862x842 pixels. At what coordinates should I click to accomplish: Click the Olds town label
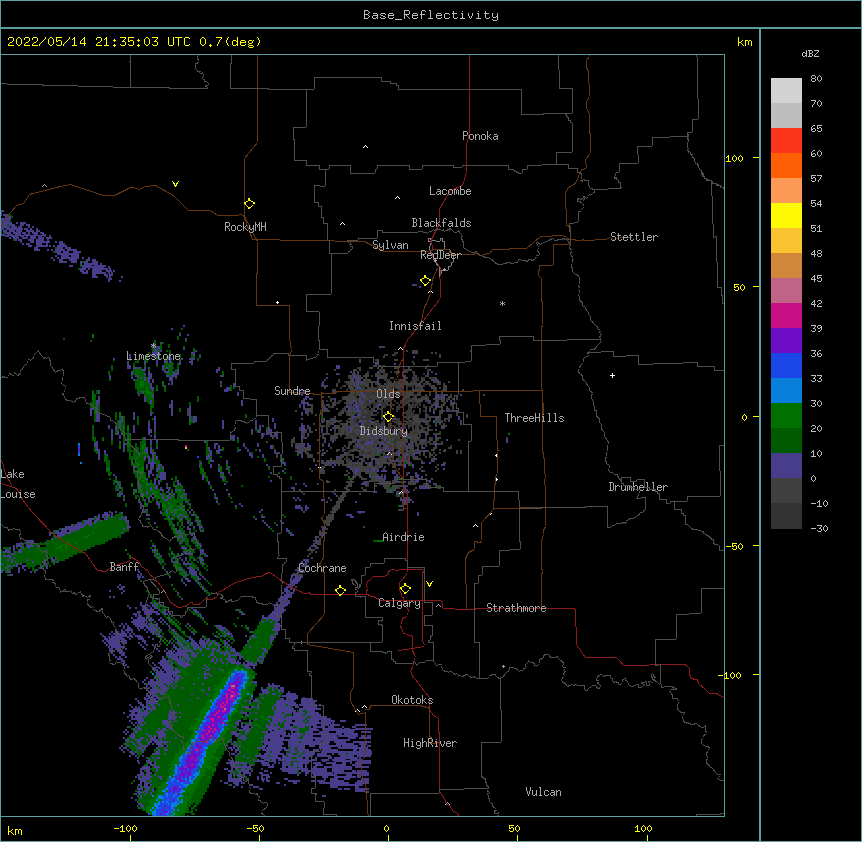click(x=388, y=394)
